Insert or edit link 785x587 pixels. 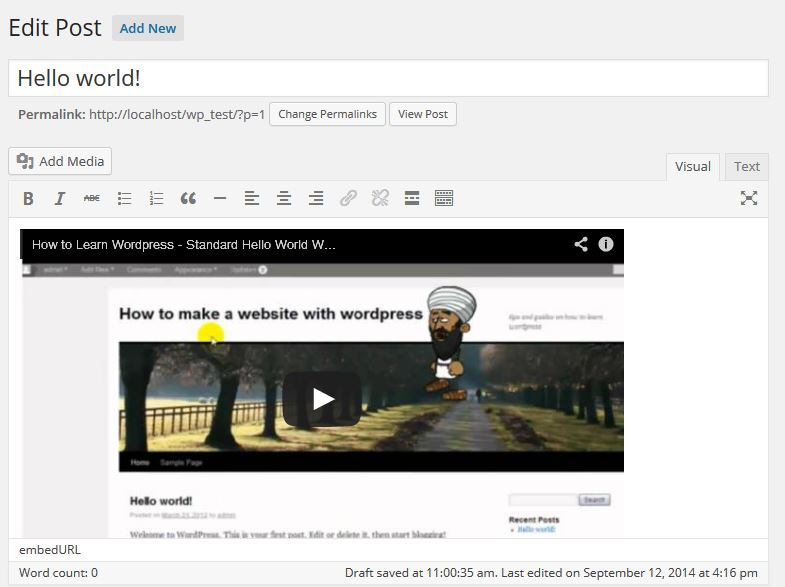coord(348,199)
